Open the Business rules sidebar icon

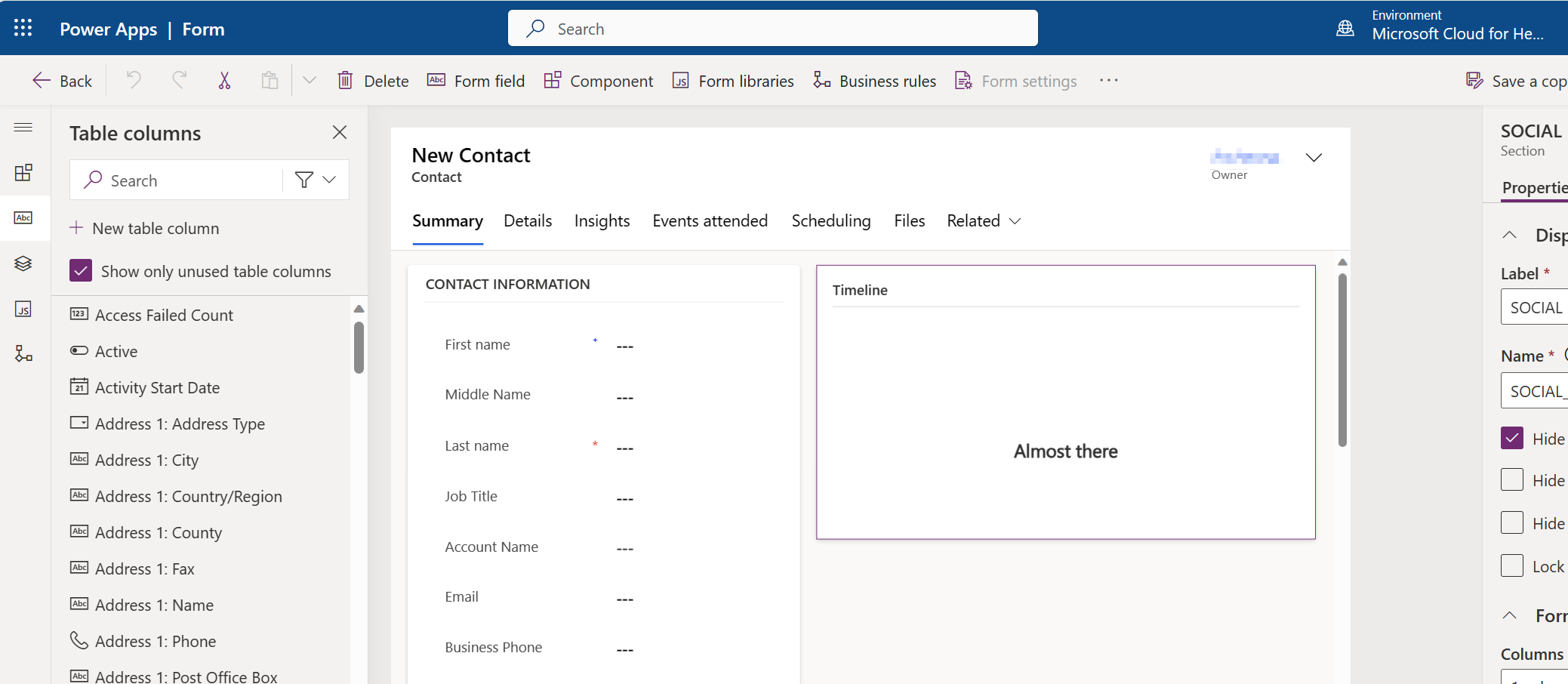coord(23,354)
